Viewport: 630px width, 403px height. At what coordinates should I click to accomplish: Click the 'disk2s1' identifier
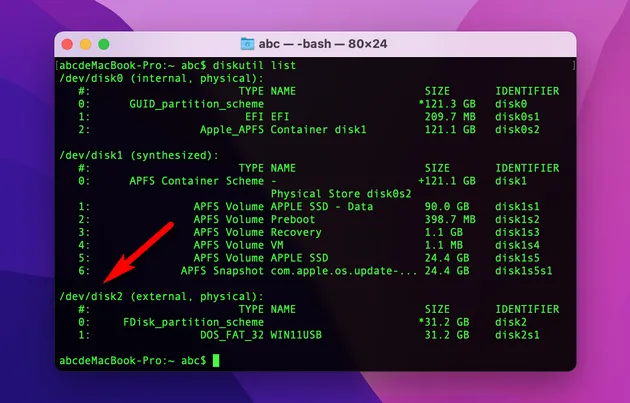(x=517, y=335)
